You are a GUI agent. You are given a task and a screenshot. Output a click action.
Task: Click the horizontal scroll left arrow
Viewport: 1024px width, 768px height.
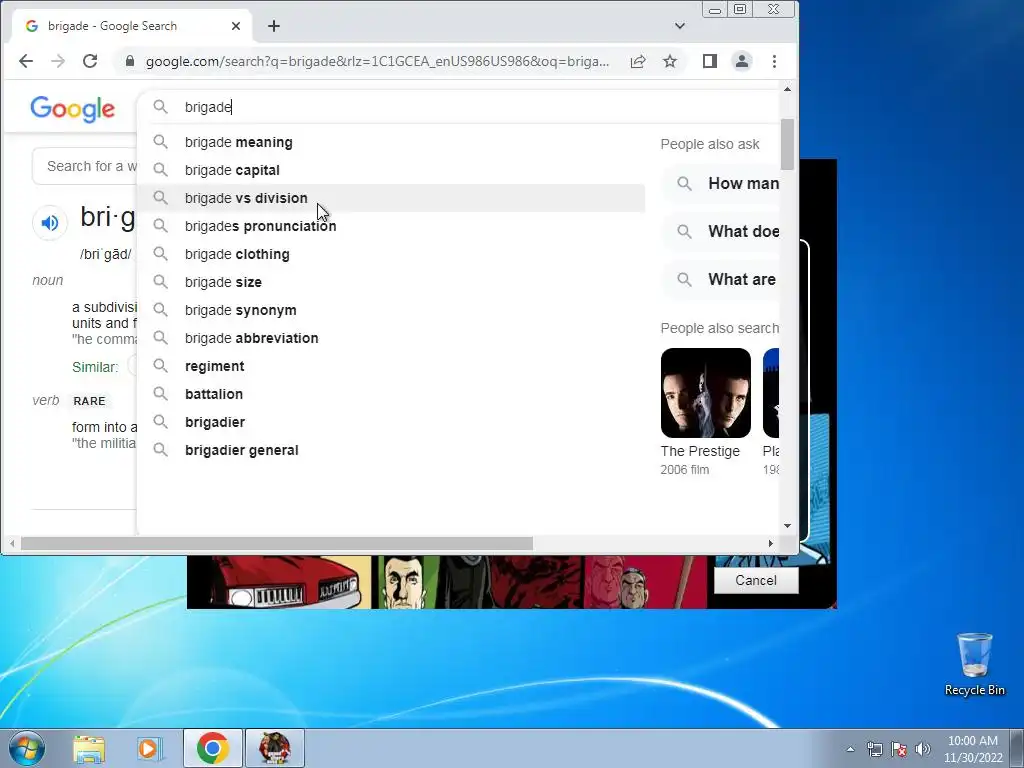point(12,543)
